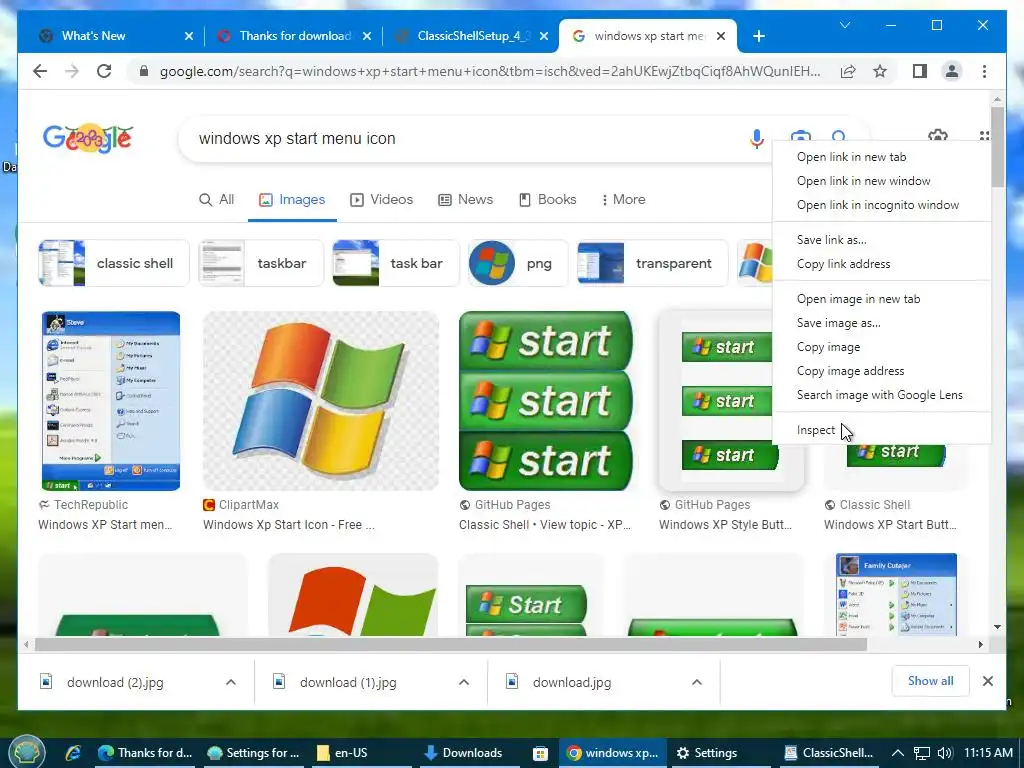Expand options for download.jpg
The width and height of the screenshot is (1024, 768).
697,682
